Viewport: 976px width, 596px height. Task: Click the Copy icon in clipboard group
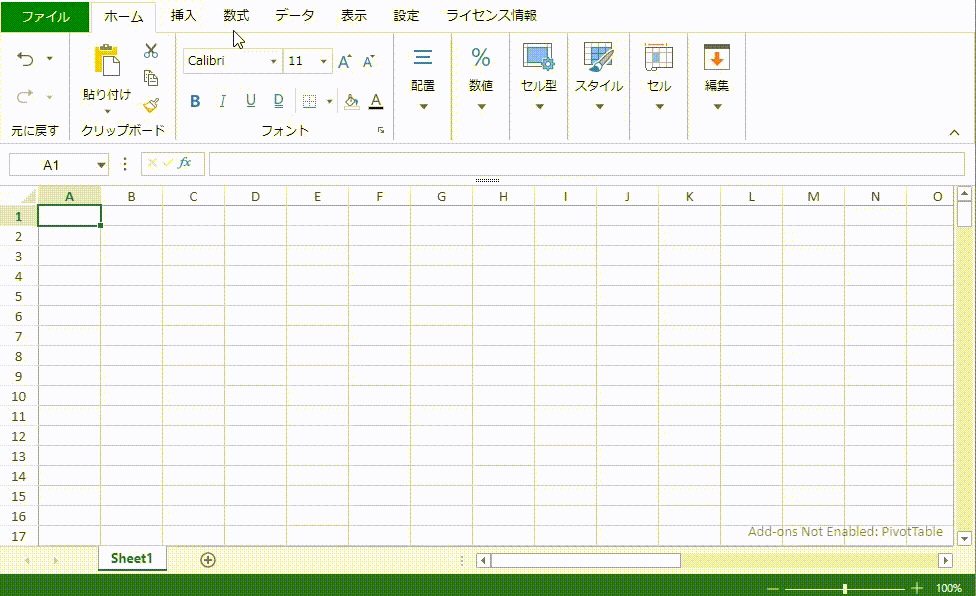[x=151, y=78]
